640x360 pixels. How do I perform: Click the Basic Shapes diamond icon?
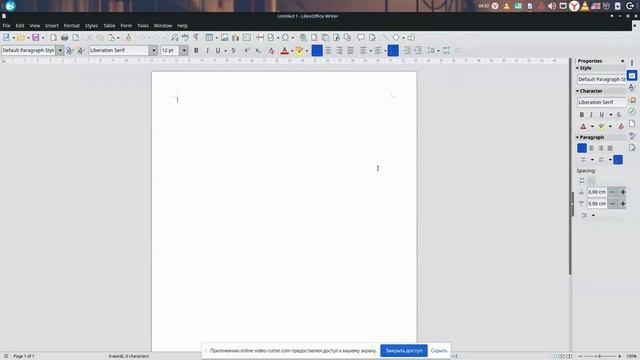396,38
